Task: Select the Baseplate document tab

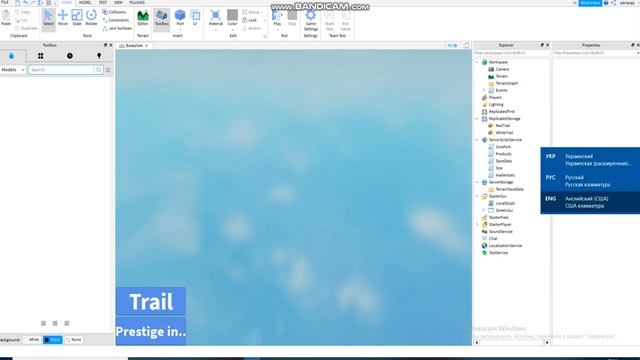Action: click(134, 46)
